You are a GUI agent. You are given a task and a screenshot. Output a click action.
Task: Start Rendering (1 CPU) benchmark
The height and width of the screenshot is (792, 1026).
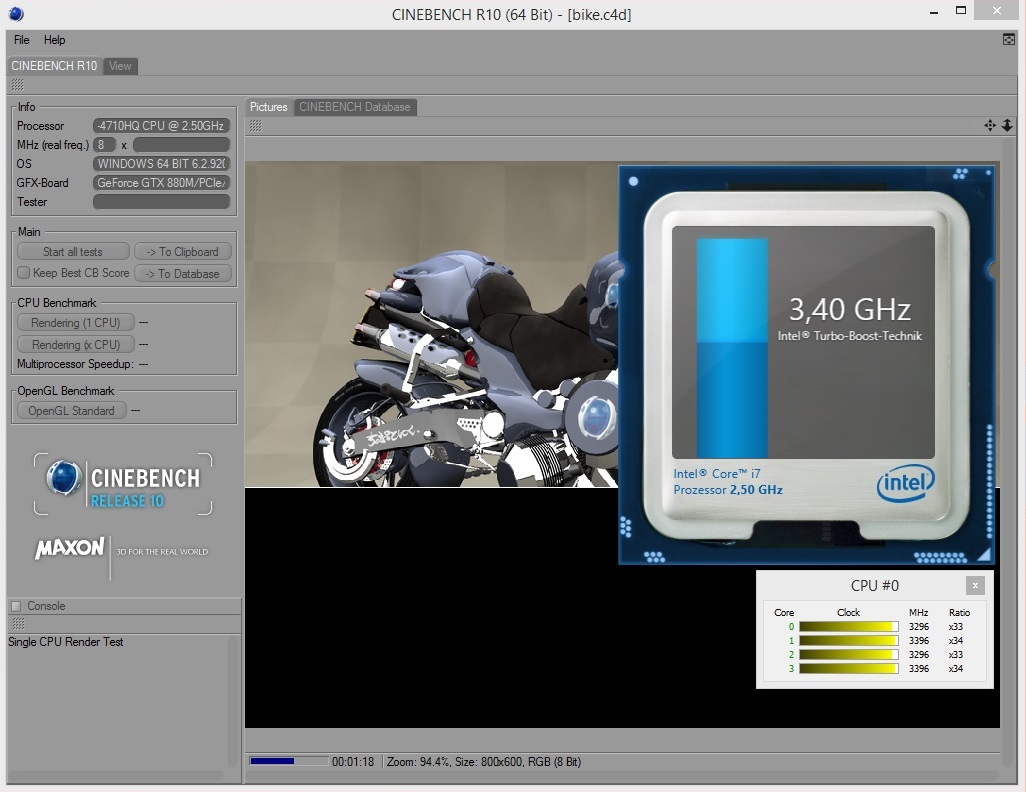[x=75, y=322]
